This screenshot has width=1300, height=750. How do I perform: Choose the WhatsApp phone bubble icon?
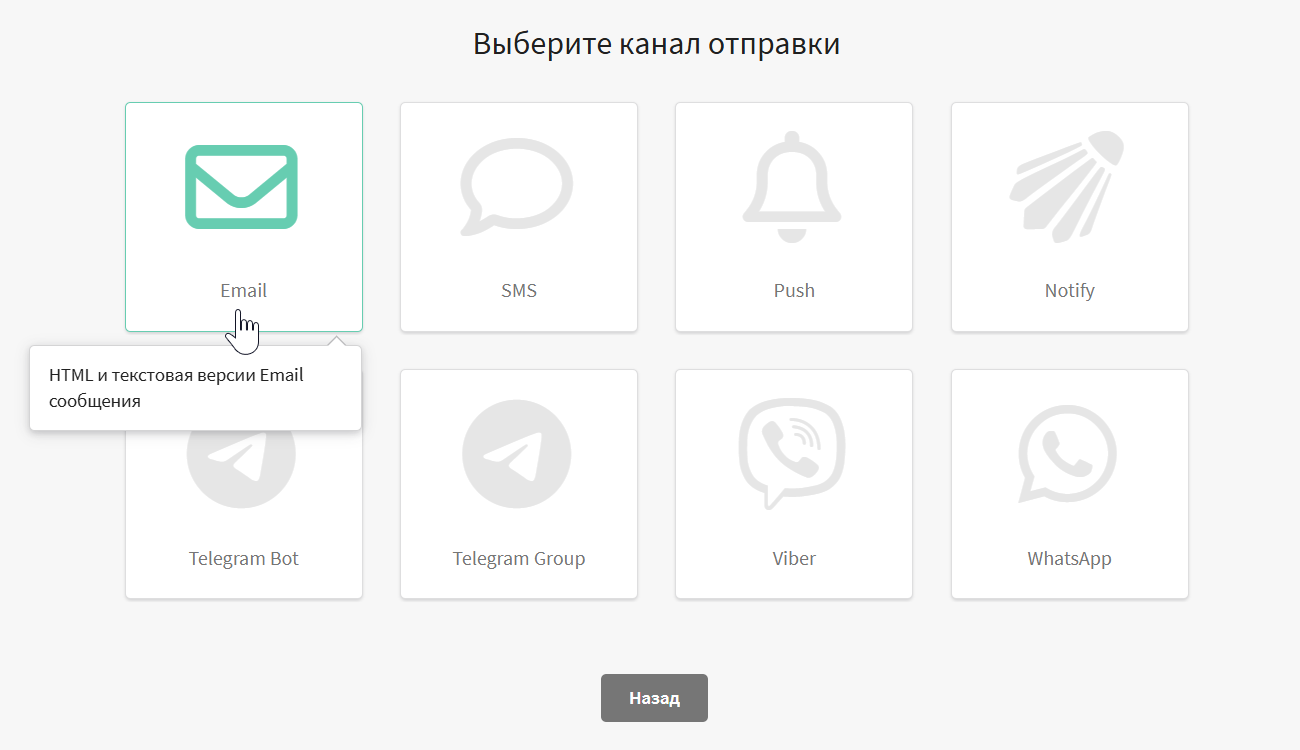(x=1067, y=454)
